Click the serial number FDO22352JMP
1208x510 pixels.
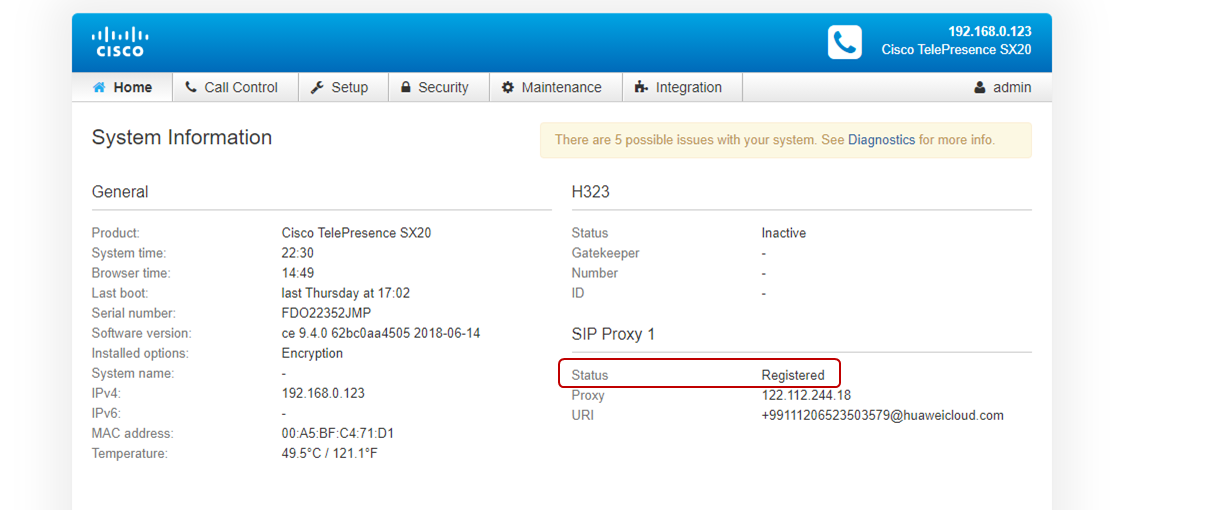pos(326,313)
